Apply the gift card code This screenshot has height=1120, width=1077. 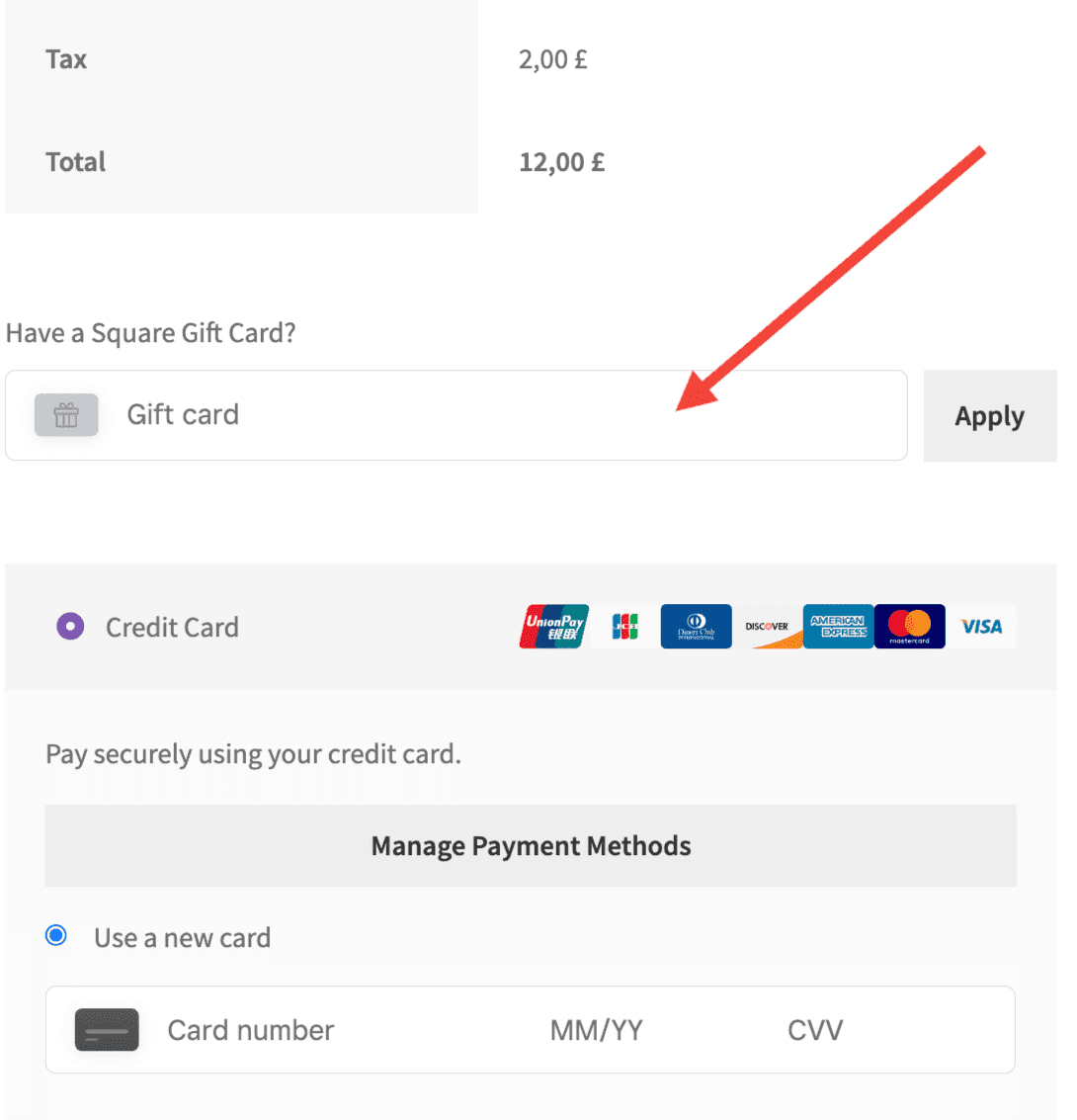point(989,416)
